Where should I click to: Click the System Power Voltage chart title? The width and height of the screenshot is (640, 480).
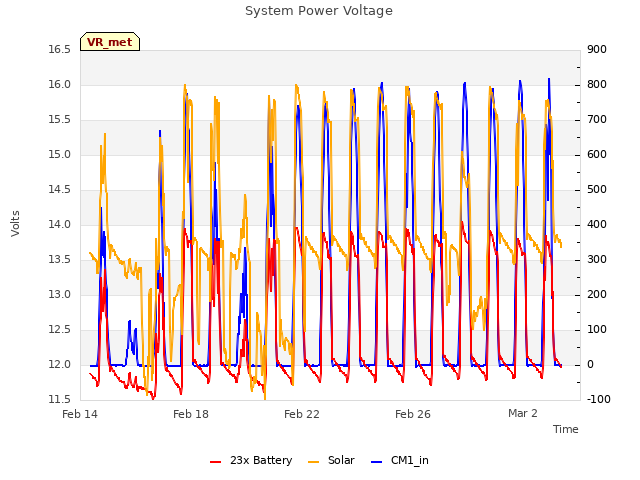[319, 11]
